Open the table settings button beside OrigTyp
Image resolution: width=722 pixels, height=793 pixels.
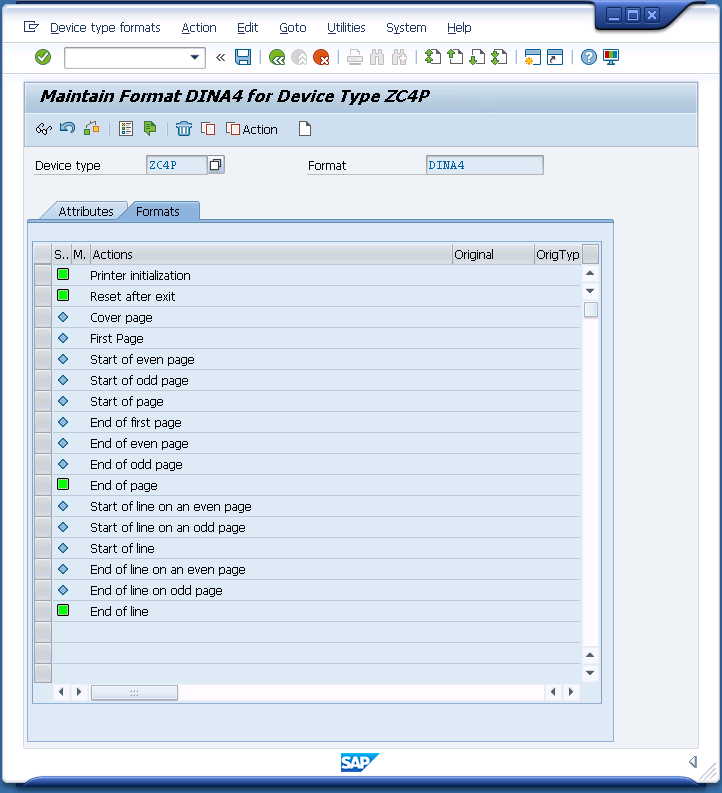click(591, 254)
